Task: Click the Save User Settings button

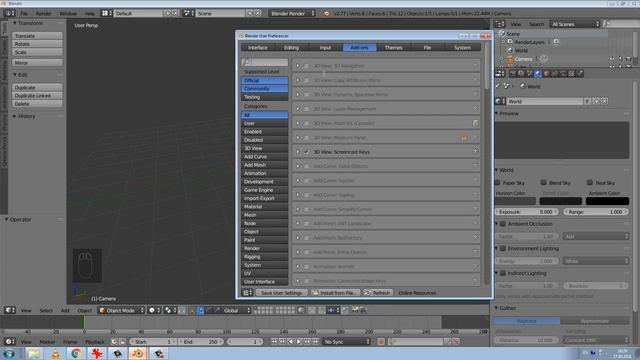Action: (281, 293)
